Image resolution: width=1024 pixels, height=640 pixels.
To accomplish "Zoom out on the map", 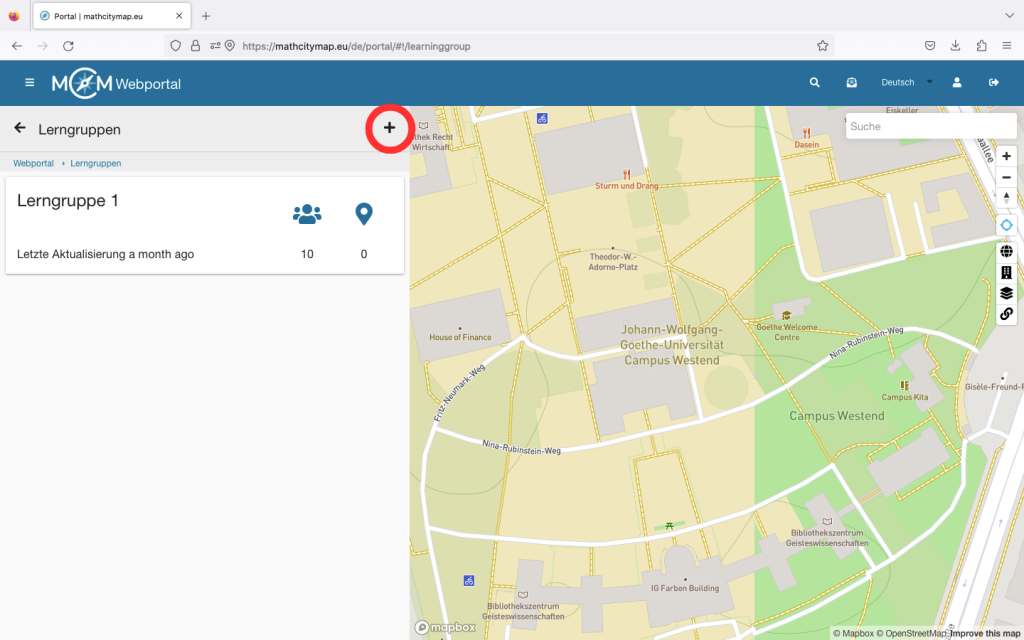I will (x=1006, y=177).
